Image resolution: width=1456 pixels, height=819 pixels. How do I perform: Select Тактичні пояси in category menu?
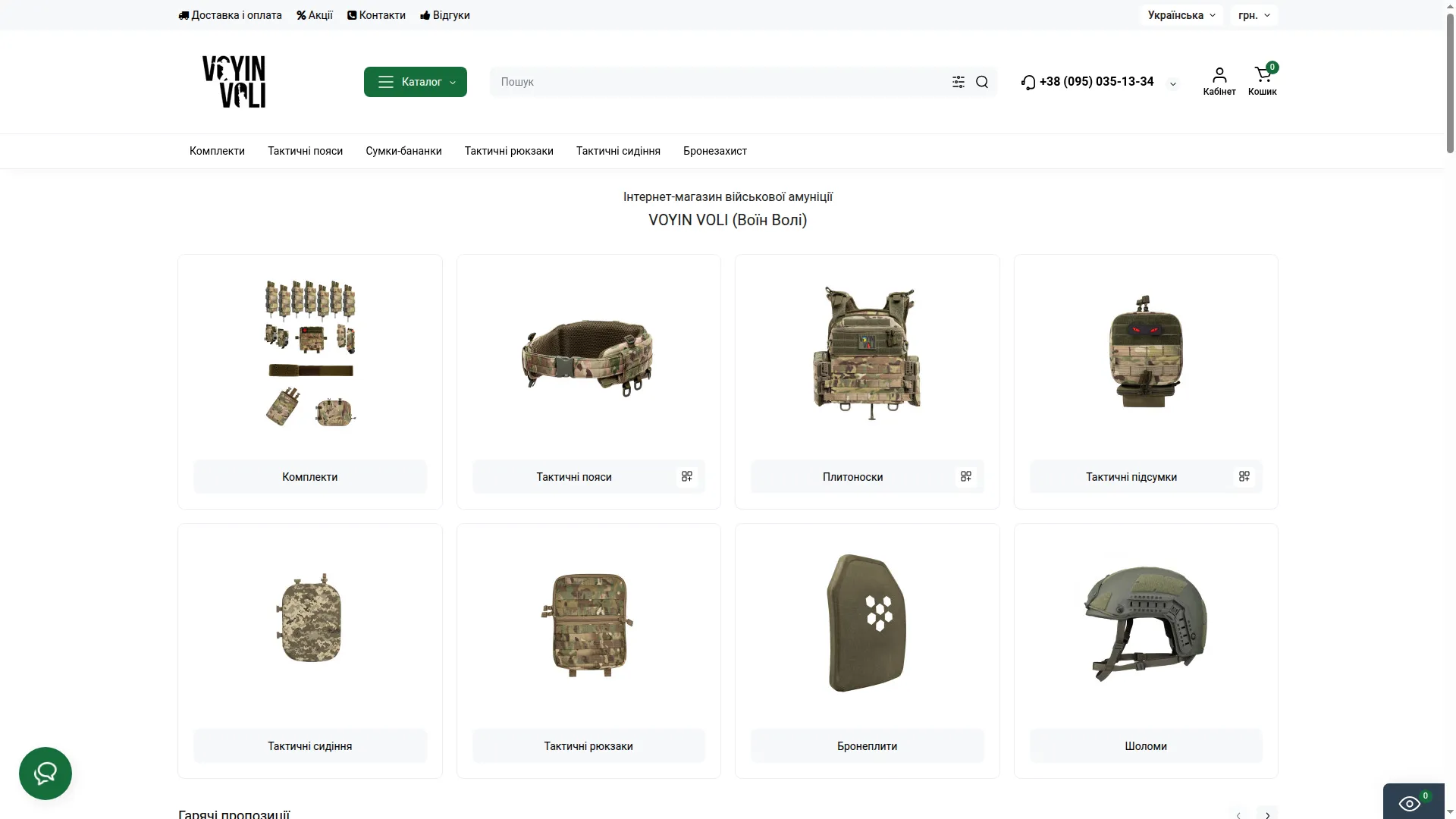pyautogui.click(x=305, y=151)
